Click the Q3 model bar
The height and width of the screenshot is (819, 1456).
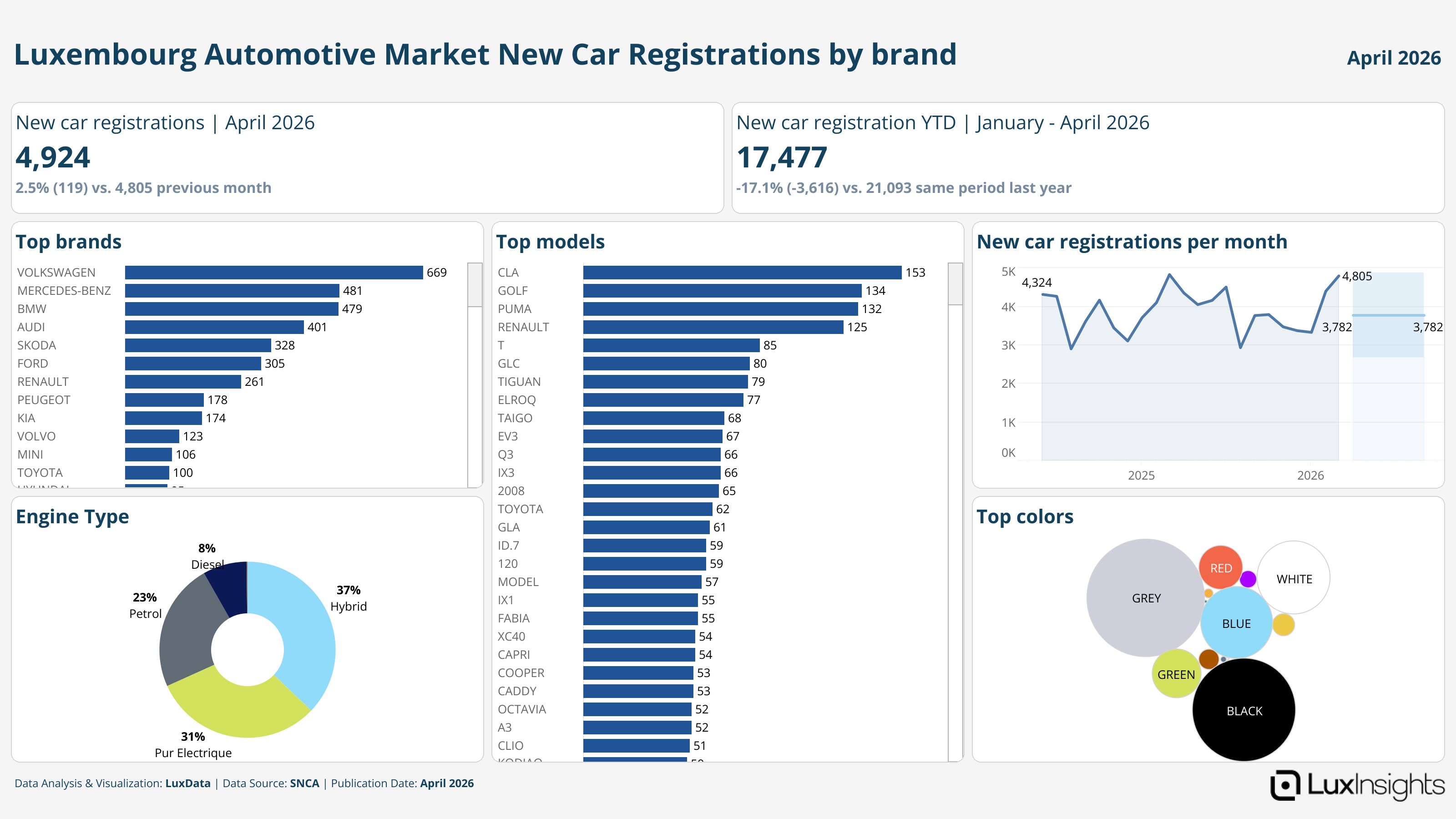click(x=652, y=455)
